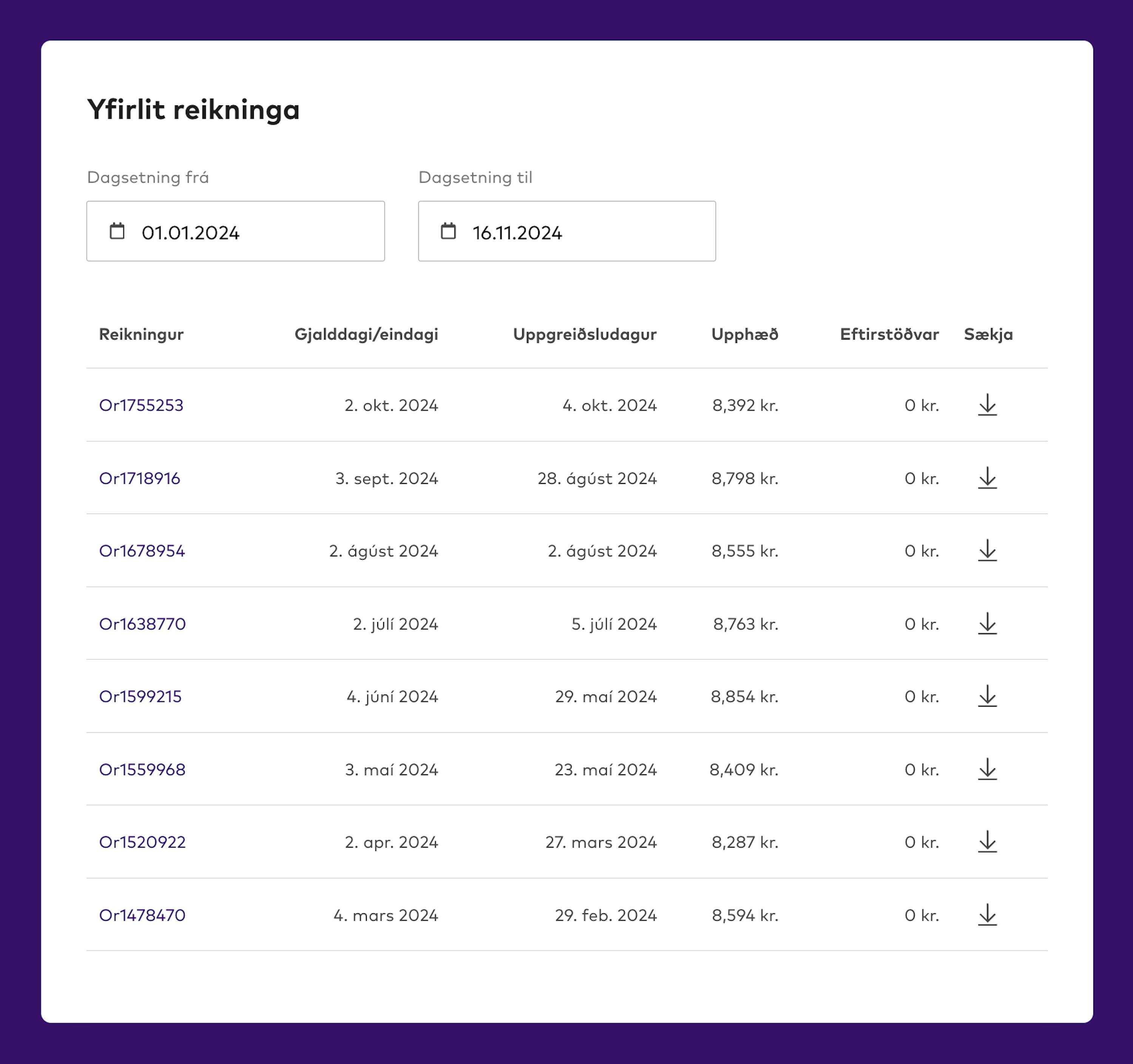Open invoice link Or1478470
Image resolution: width=1133 pixels, height=1064 pixels.
(x=142, y=915)
